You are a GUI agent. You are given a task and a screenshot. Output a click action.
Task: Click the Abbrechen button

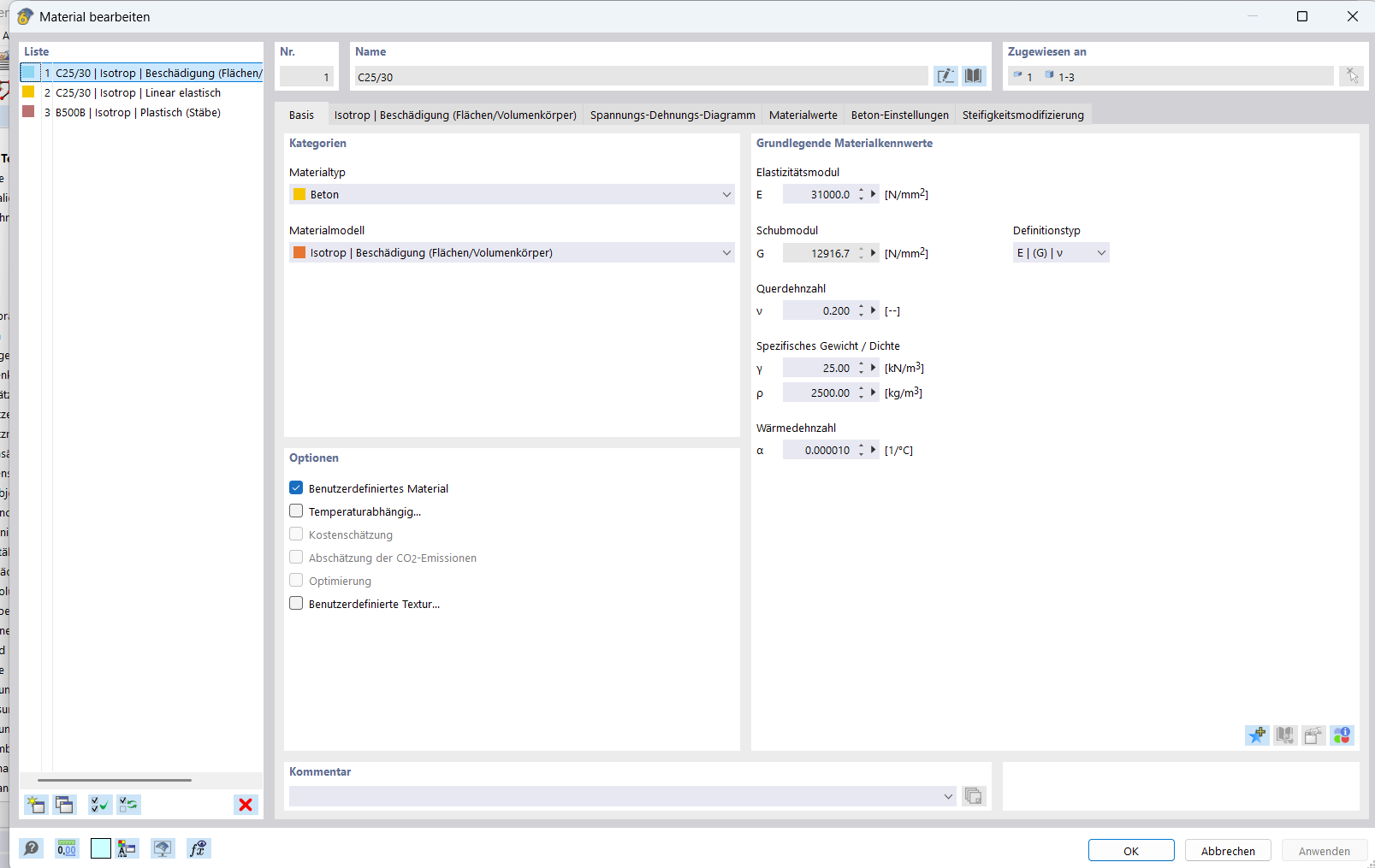pyautogui.click(x=1228, y=851)
